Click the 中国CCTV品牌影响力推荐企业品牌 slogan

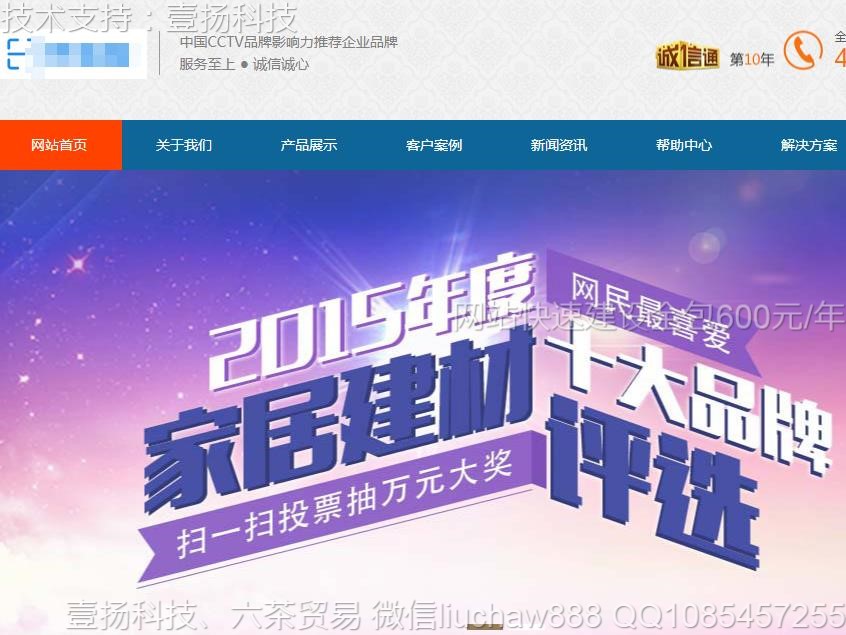pyautogui.click(x=289, y=42)
